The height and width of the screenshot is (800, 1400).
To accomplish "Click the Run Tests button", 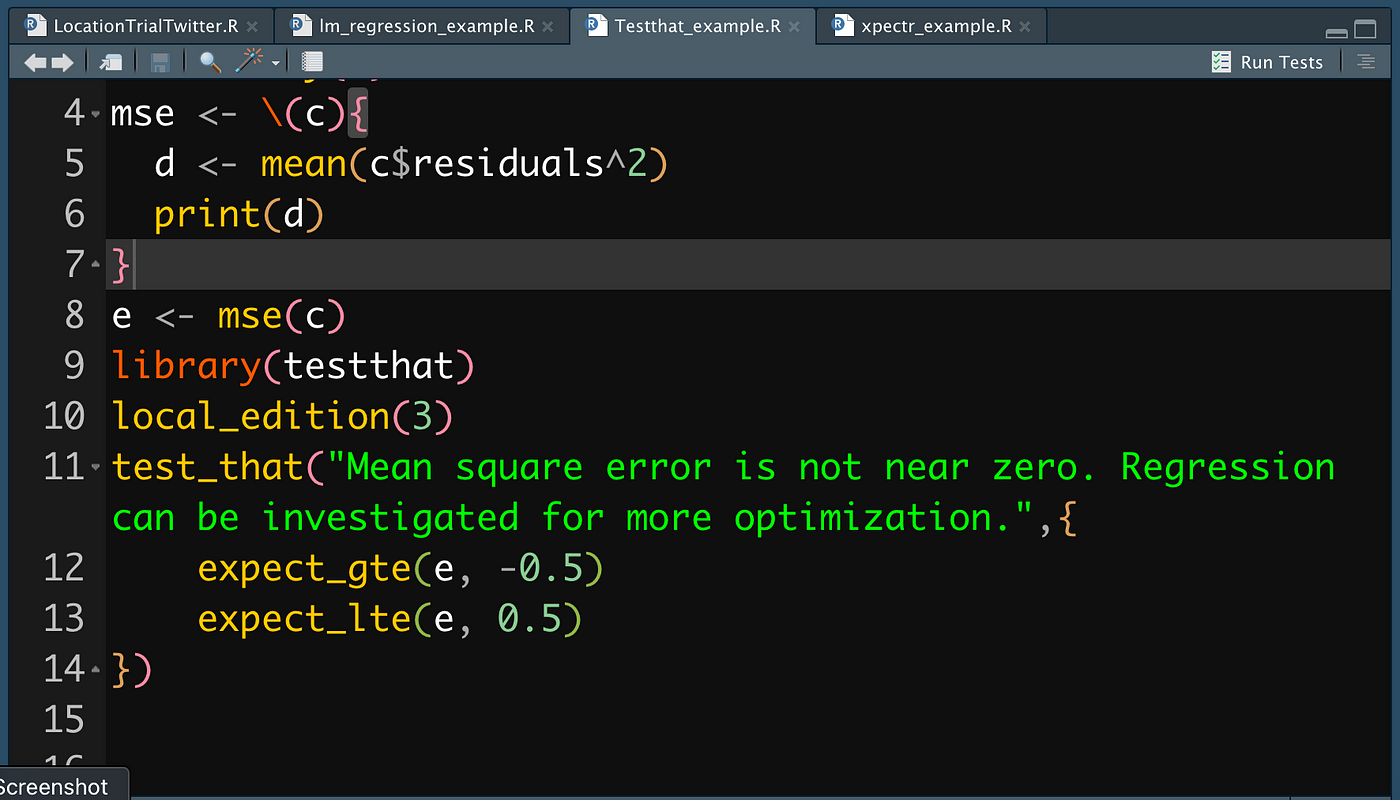I will tap(1266, 62).
